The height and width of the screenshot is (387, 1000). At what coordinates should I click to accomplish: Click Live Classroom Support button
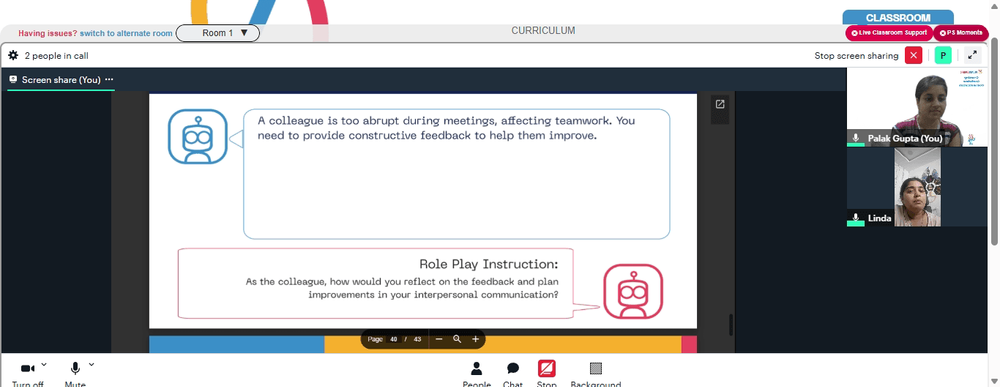tap(889, 33)
